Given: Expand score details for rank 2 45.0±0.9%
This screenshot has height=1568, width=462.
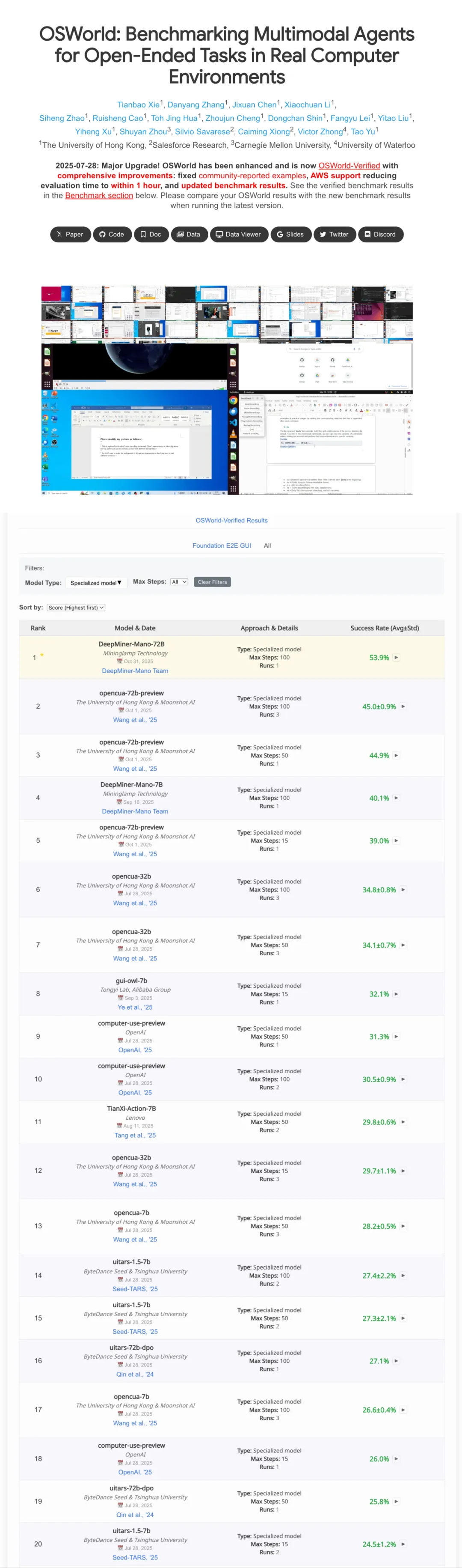Looking at the screenshot, I should pos(403,706).
